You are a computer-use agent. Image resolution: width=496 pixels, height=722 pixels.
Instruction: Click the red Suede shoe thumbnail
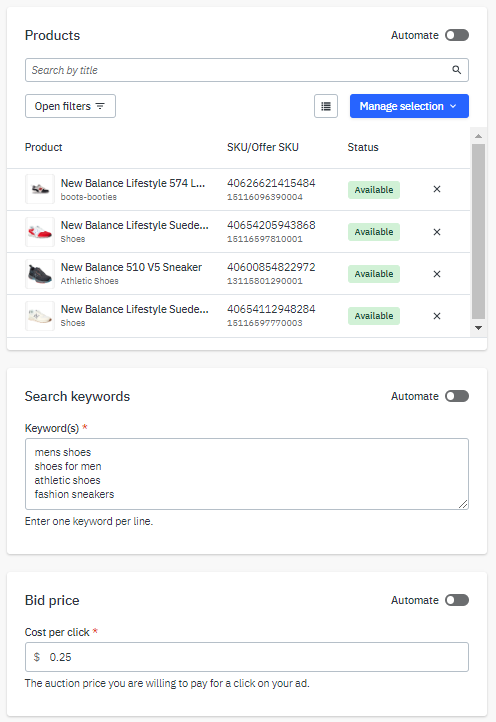[40, 232]
